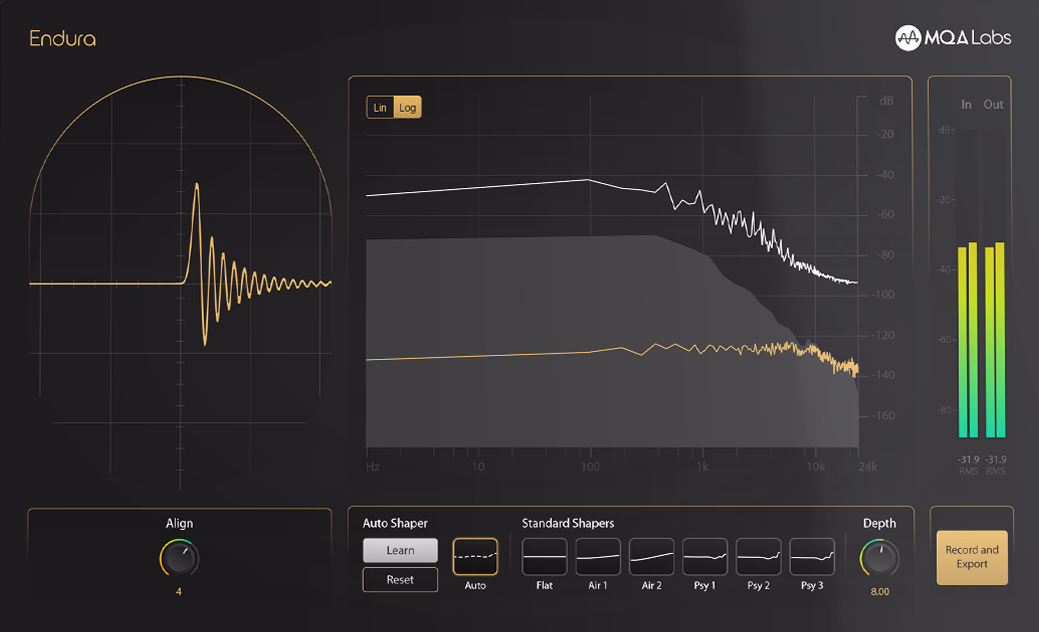Choose the Psy 1 shaper preset
This screenshot has width=1039, height=632.
[x=705, y=556]
